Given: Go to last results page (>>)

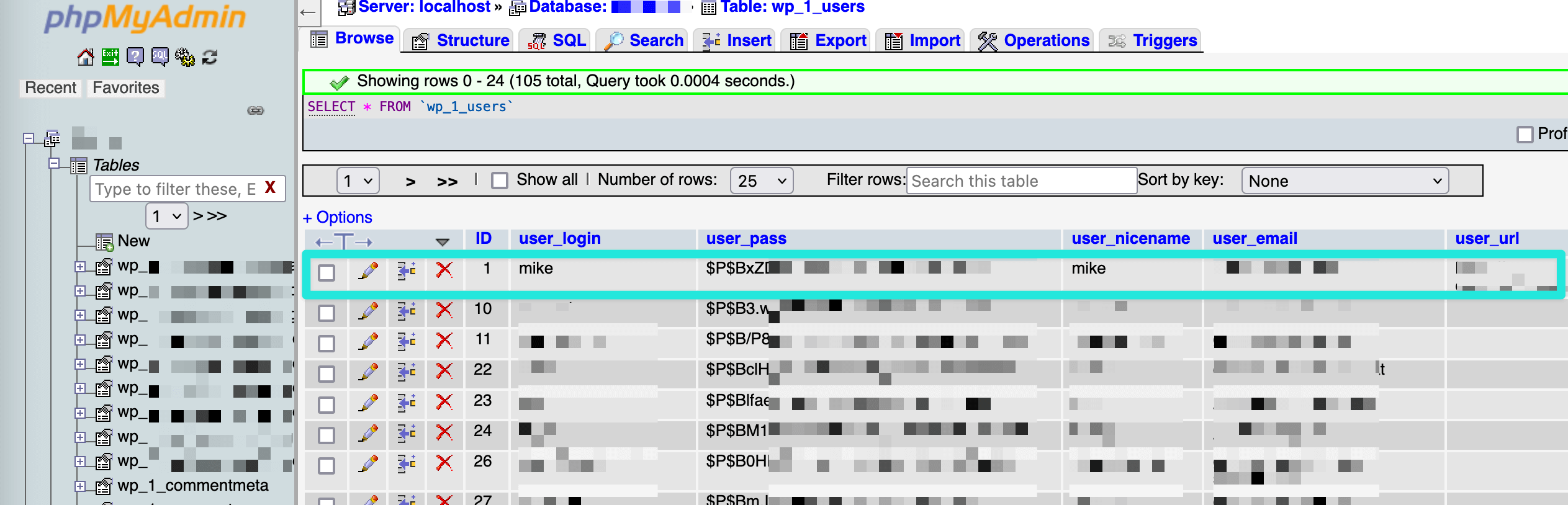Looking at the screenshot, I should click(x=447, y=182).
